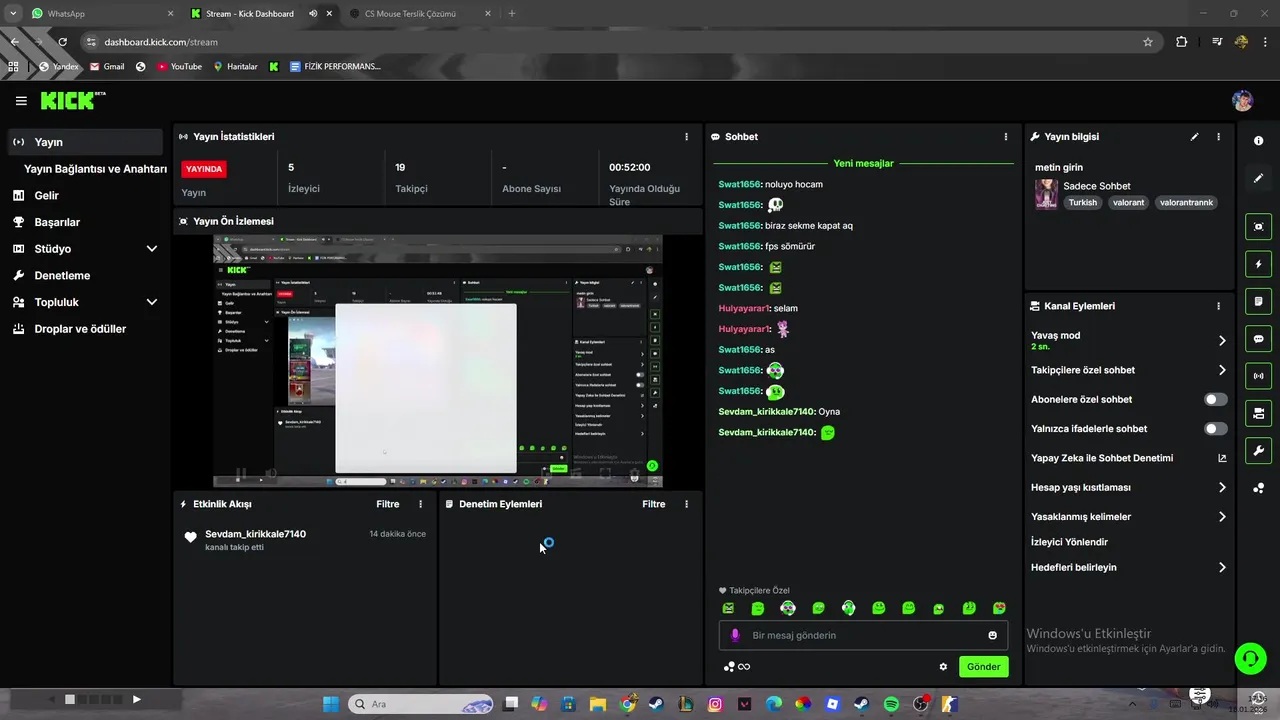The width and height of the screenshot is (1280, 720).
Task: Toggle Yalnızca ifadelerle sohbet switch
Action: [1216, 429]
